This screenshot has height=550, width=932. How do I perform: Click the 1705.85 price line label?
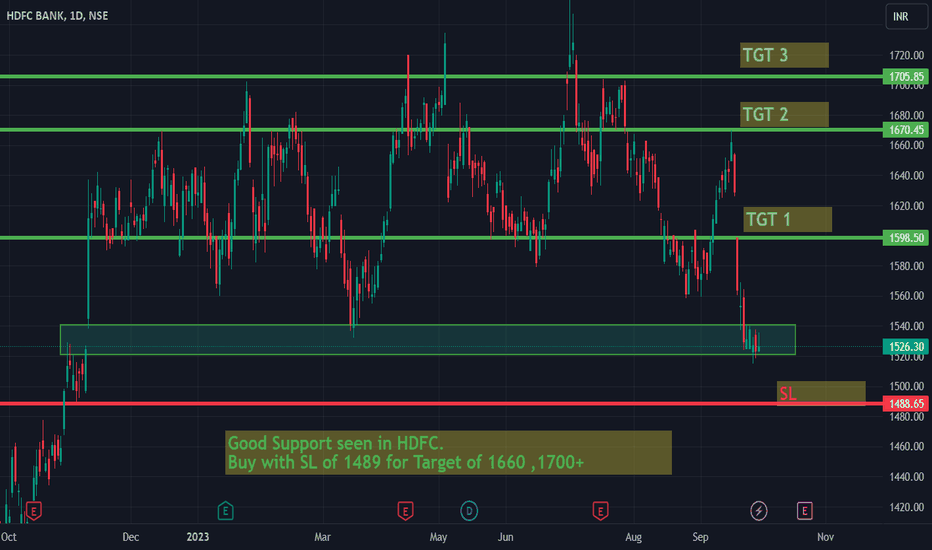906,76
